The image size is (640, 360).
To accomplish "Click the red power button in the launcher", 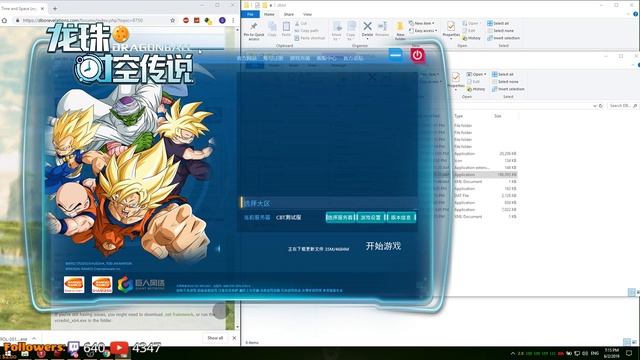I will [417, 56].
